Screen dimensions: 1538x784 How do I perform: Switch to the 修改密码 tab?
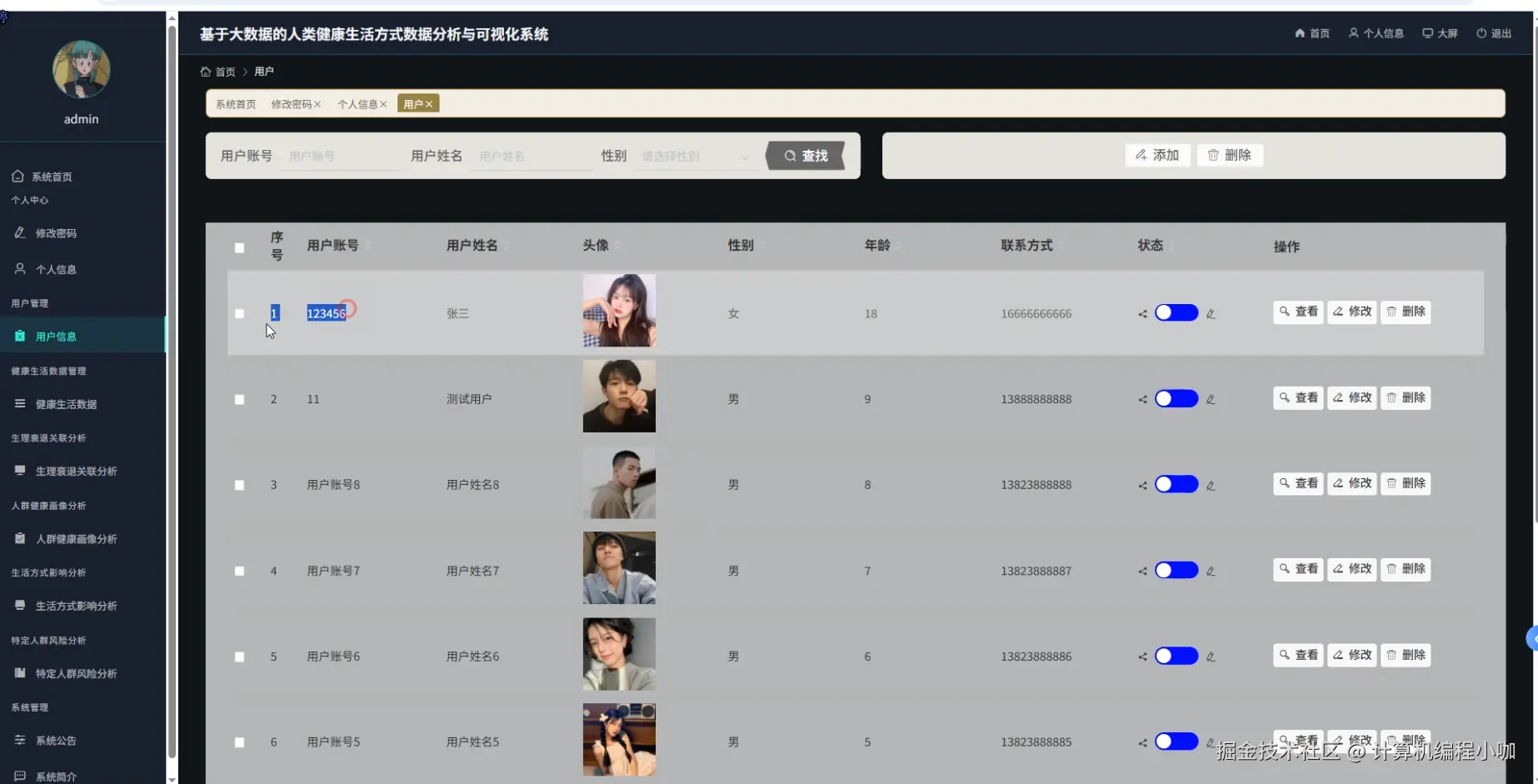pyautogui.click(x=291, y=104)
